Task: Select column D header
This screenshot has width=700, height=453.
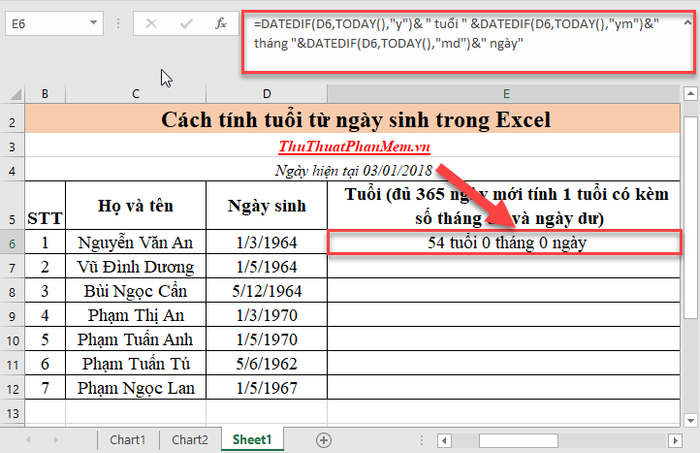Action: pos(267,94)
